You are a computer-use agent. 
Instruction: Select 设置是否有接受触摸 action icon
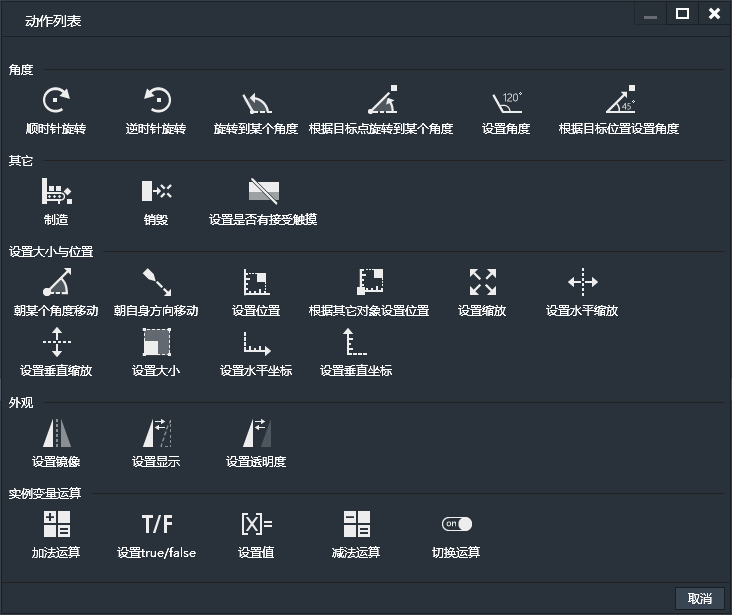263,191
